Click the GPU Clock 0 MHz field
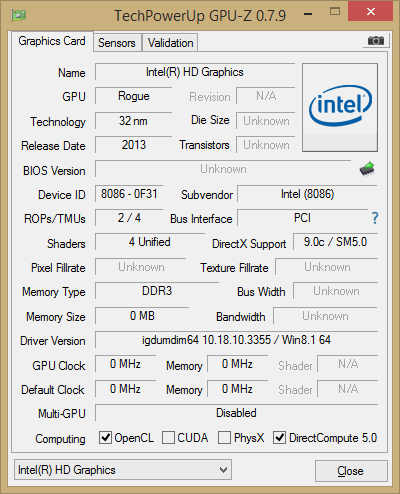 (125, 364)
